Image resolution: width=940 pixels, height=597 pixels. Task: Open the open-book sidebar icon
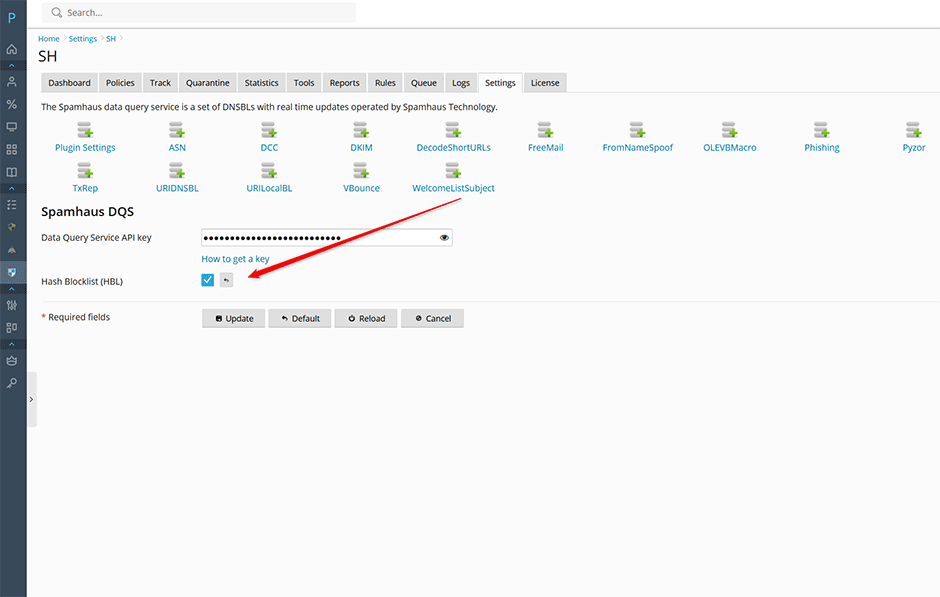pos(11,172)
